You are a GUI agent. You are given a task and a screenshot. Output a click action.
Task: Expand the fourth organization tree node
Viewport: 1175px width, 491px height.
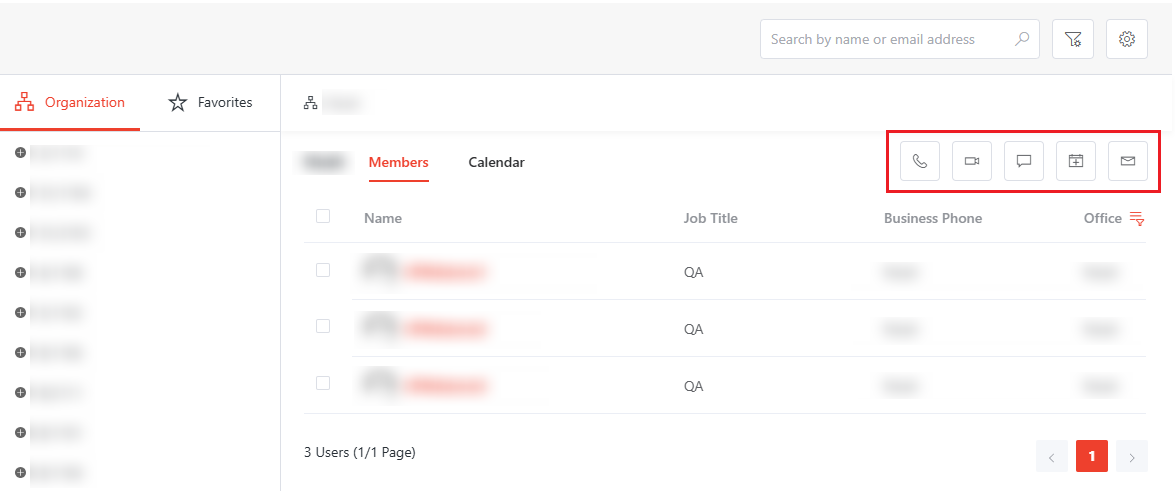click(20, 272)
